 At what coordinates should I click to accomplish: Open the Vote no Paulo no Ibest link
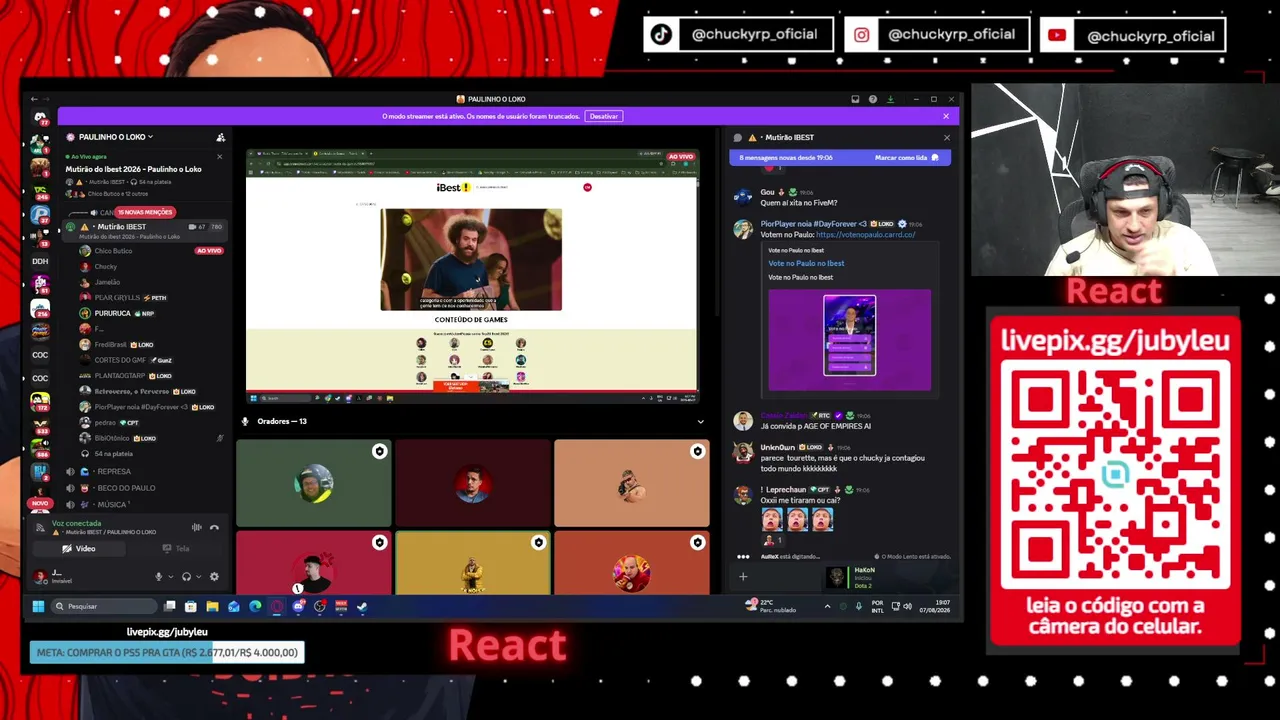806,263
